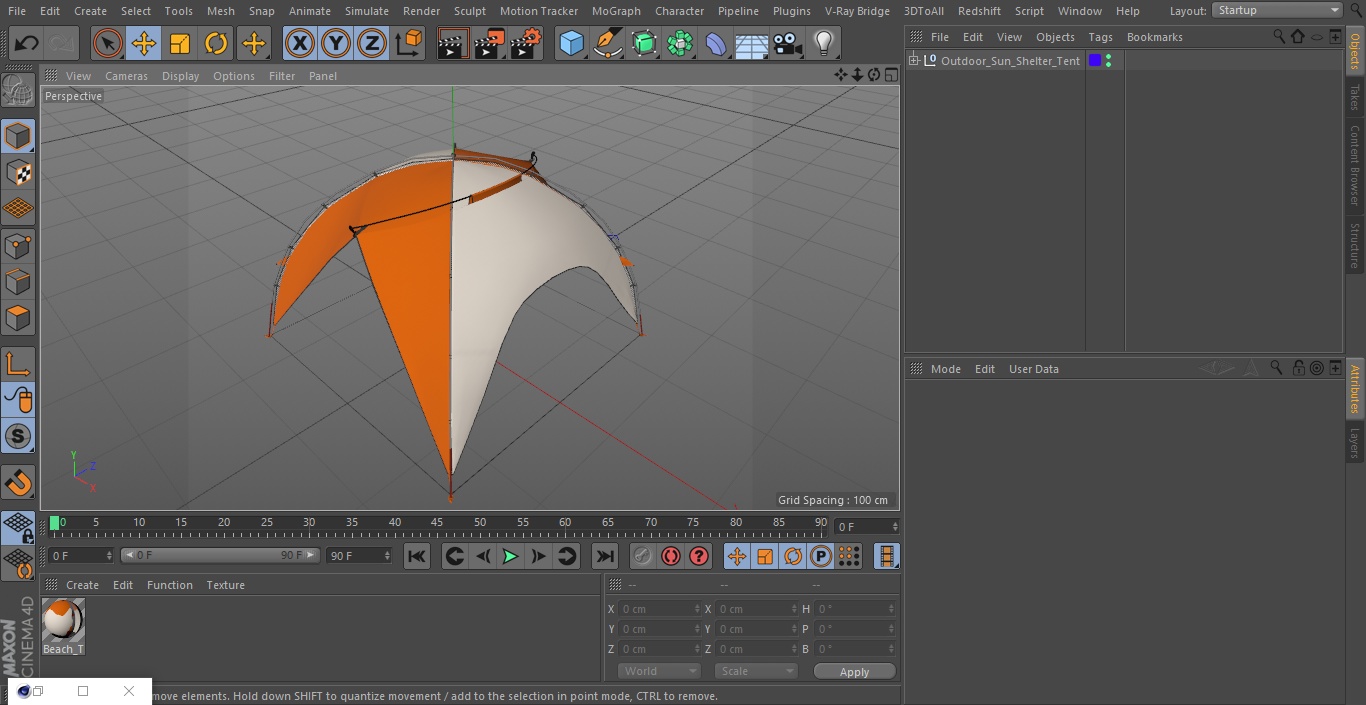Add a Light object bulb icon
Viewport: 1366px width, 705px height.
coord(823,43)
